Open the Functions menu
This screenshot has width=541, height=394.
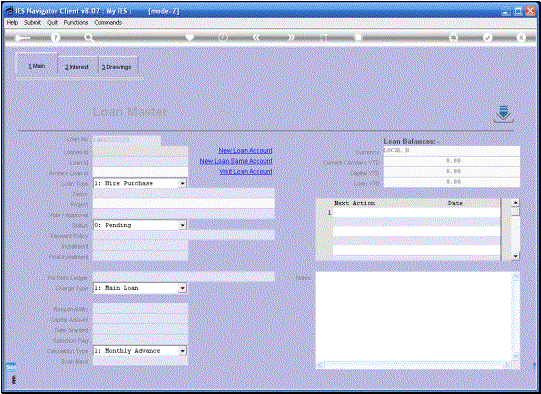76,22
